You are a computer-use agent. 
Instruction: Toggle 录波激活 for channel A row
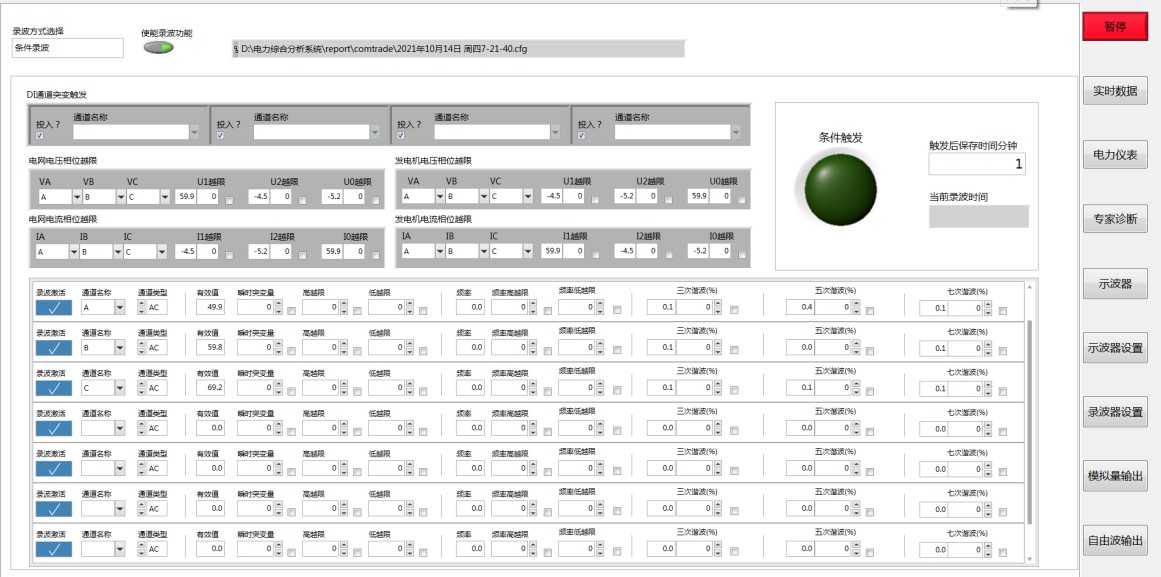(54, 308)
